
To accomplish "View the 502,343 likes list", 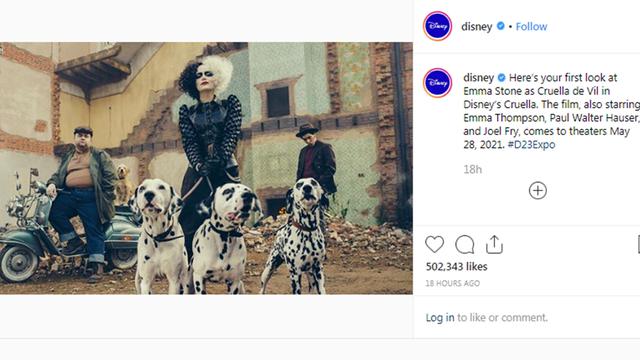I will point(456,267).
